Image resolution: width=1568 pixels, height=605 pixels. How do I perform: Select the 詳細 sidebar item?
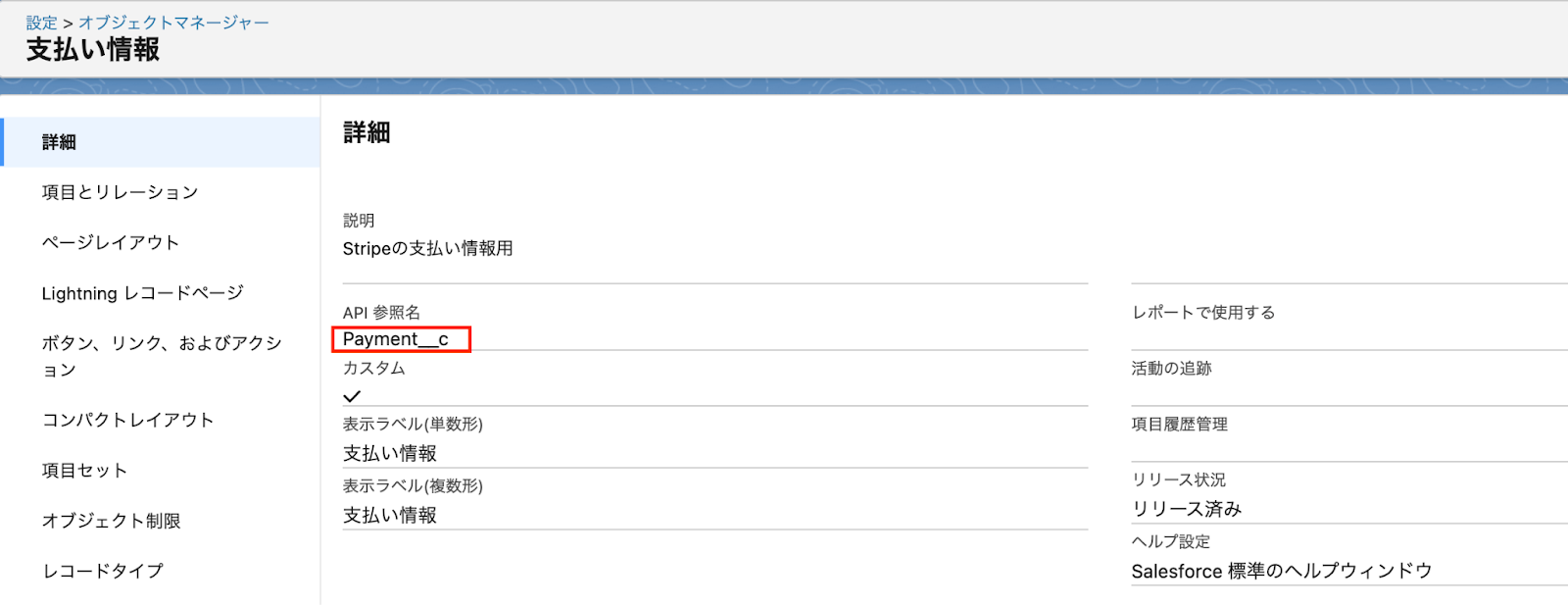pyautogui.click(x=59, y=142)
